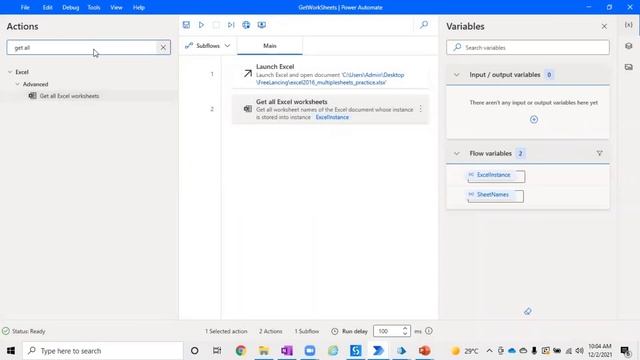Click the flow search magnifier icon

click(424, 25)
